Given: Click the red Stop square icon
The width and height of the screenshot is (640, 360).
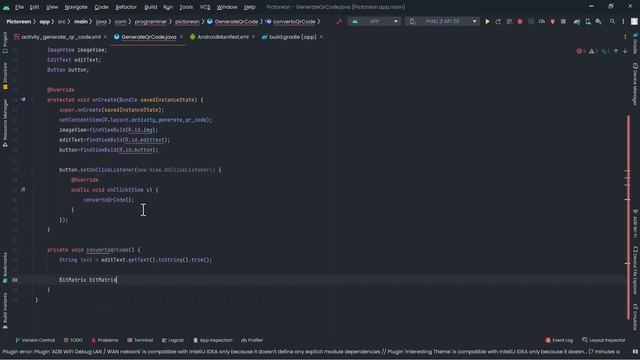Looking at the screenshot, I should click(563, 21).
